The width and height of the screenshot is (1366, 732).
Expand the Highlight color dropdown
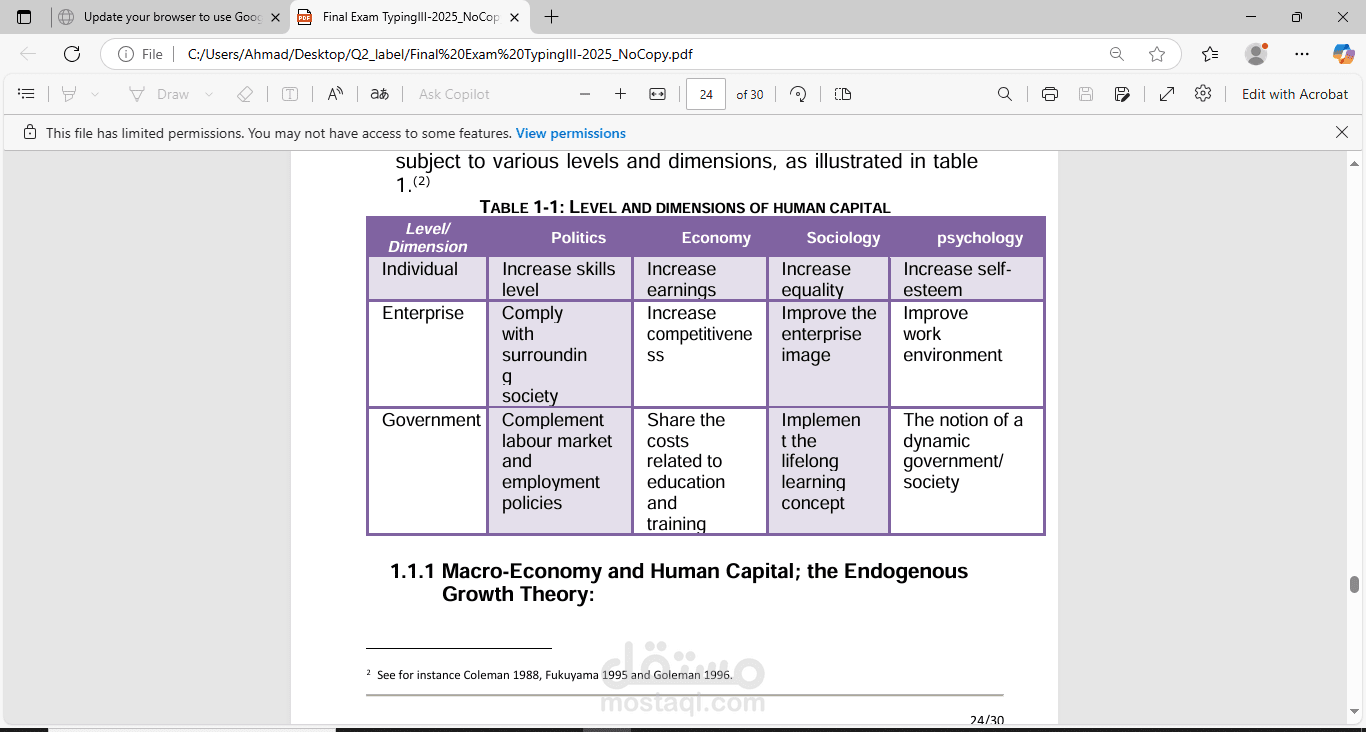[95, 94]
